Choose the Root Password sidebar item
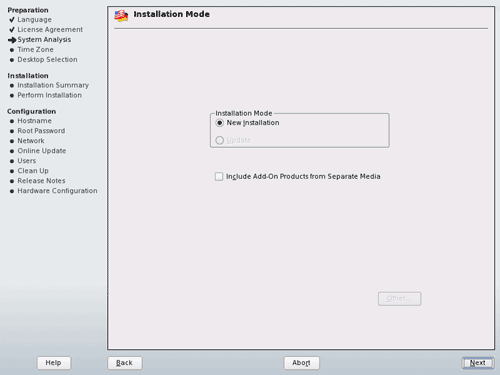The image size is (500, 375). click(41, 131)
